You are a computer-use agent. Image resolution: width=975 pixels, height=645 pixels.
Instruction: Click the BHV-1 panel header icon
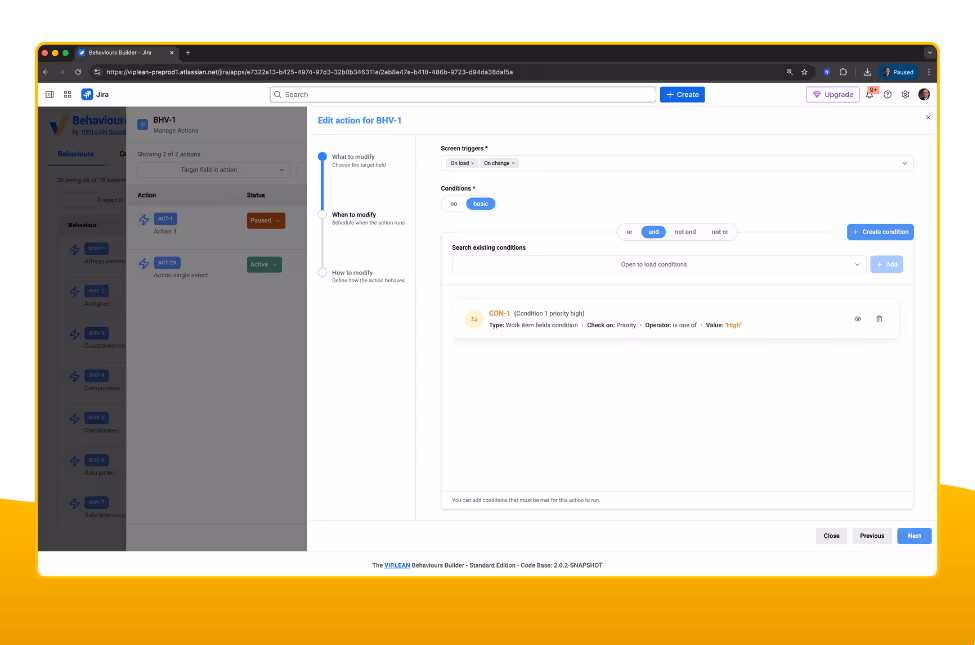(142, 124)
